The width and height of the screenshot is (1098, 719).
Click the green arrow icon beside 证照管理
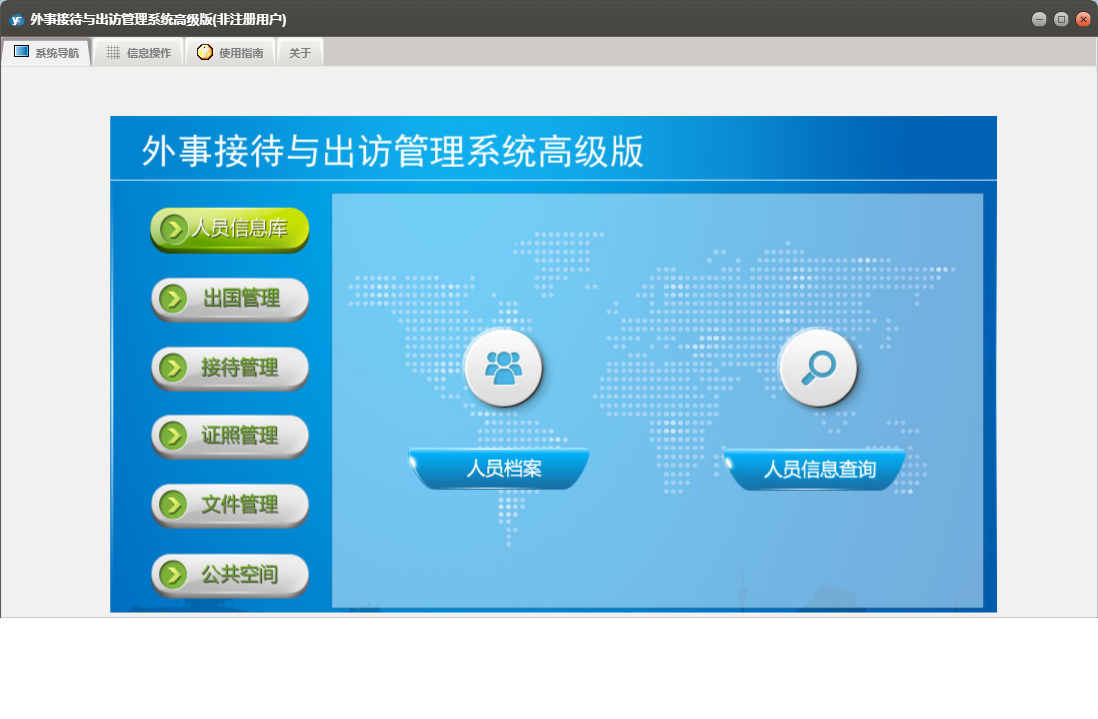click(x=174, y=436)
